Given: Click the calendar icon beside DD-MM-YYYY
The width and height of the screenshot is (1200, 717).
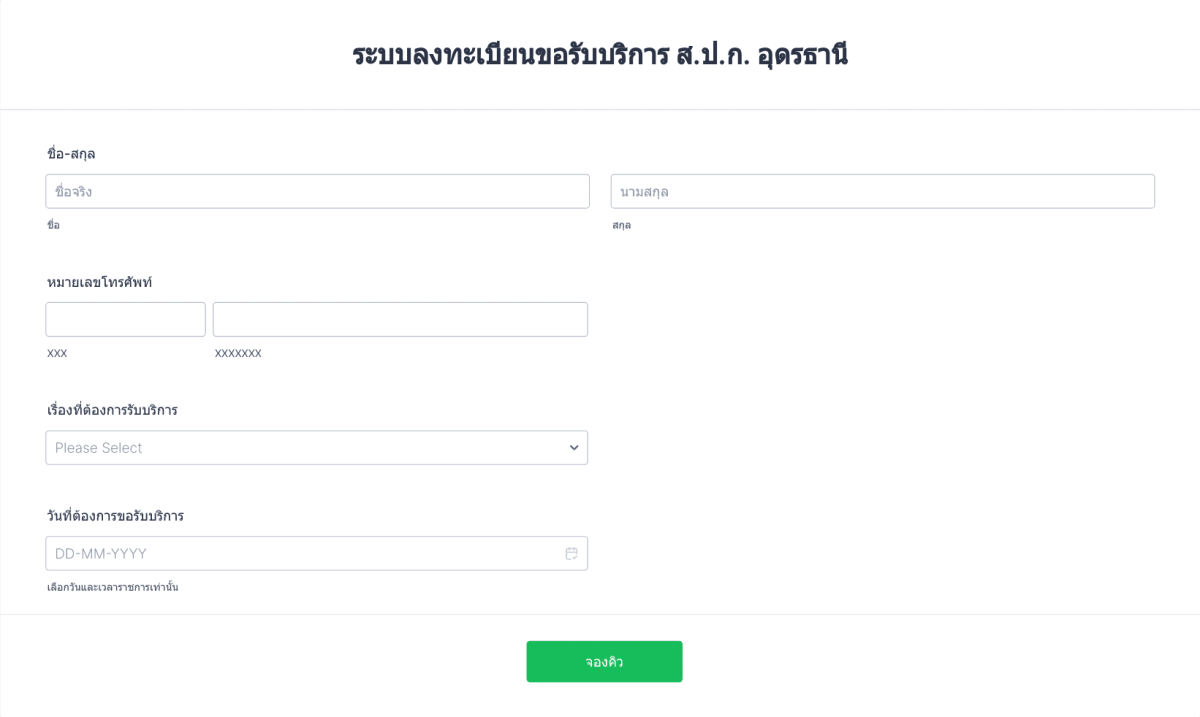Looking at the screenshot, I should (571, 553).
